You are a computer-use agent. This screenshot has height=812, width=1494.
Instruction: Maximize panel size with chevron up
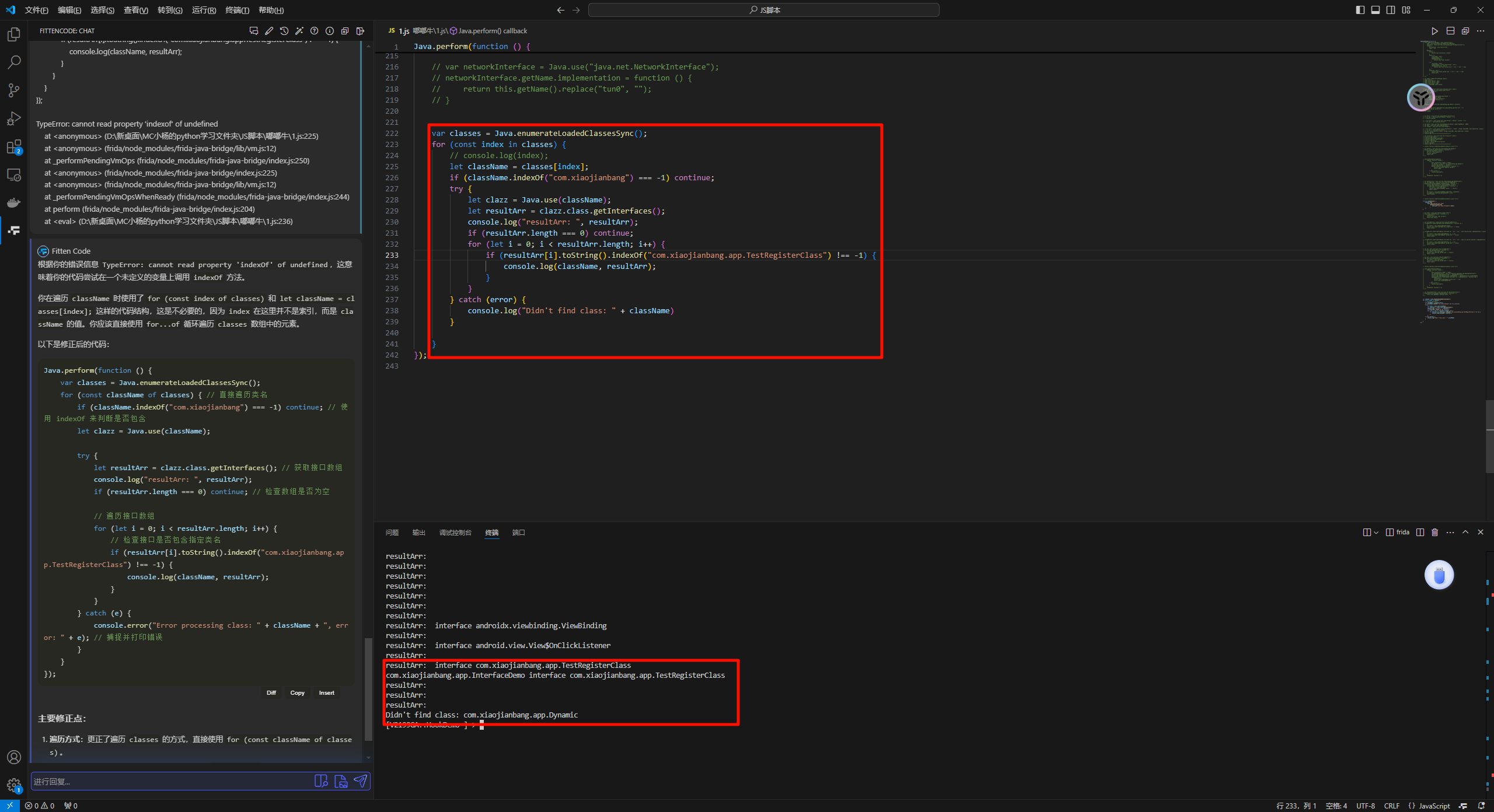pos(1465,532)
